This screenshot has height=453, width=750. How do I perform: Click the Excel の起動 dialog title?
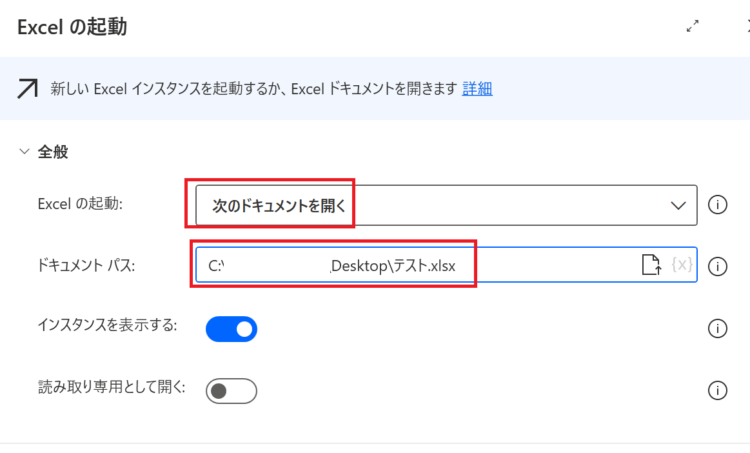click(x=72, y=27)
